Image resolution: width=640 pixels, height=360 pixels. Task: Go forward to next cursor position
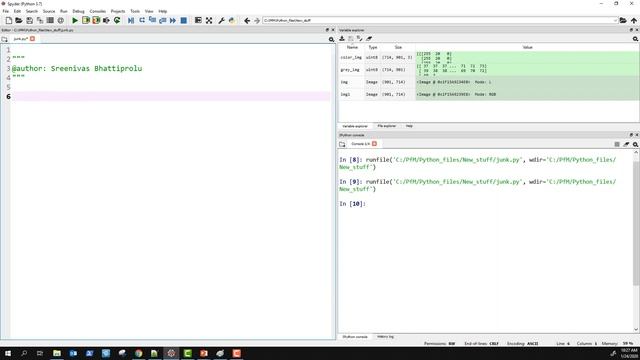click(x=257, y=20)
